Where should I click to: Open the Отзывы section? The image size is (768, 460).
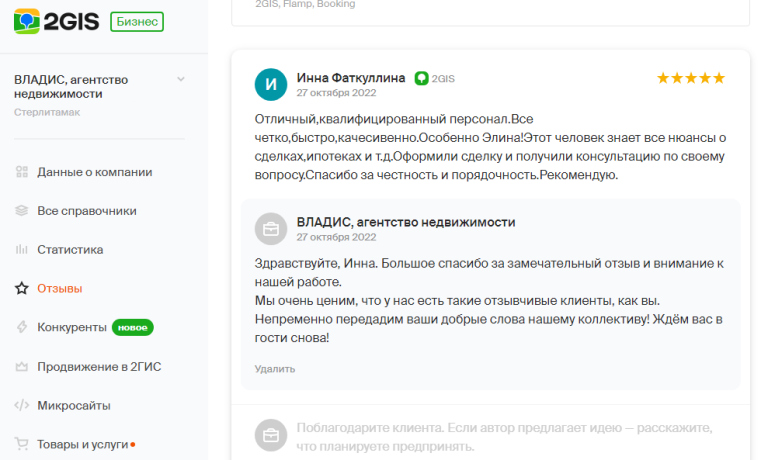[x=60, y=289]
